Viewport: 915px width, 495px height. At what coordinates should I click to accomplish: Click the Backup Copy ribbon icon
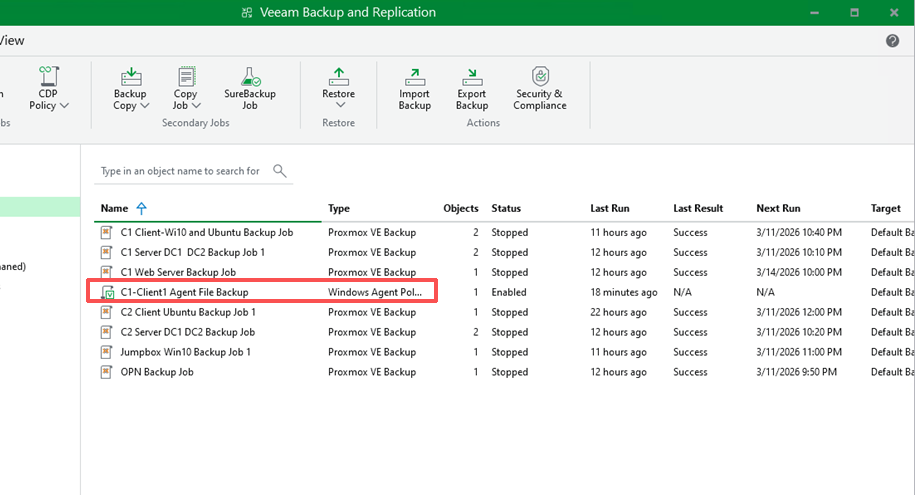click(131, 76)
